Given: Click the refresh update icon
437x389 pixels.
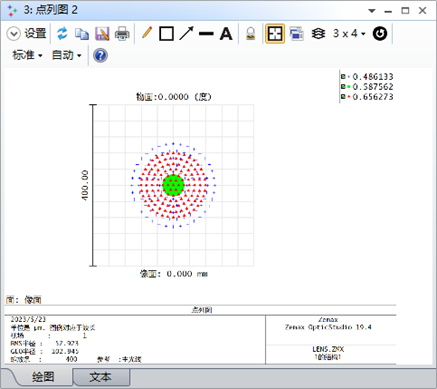Looking at the screenshot, I should click(x=62, y=34).
